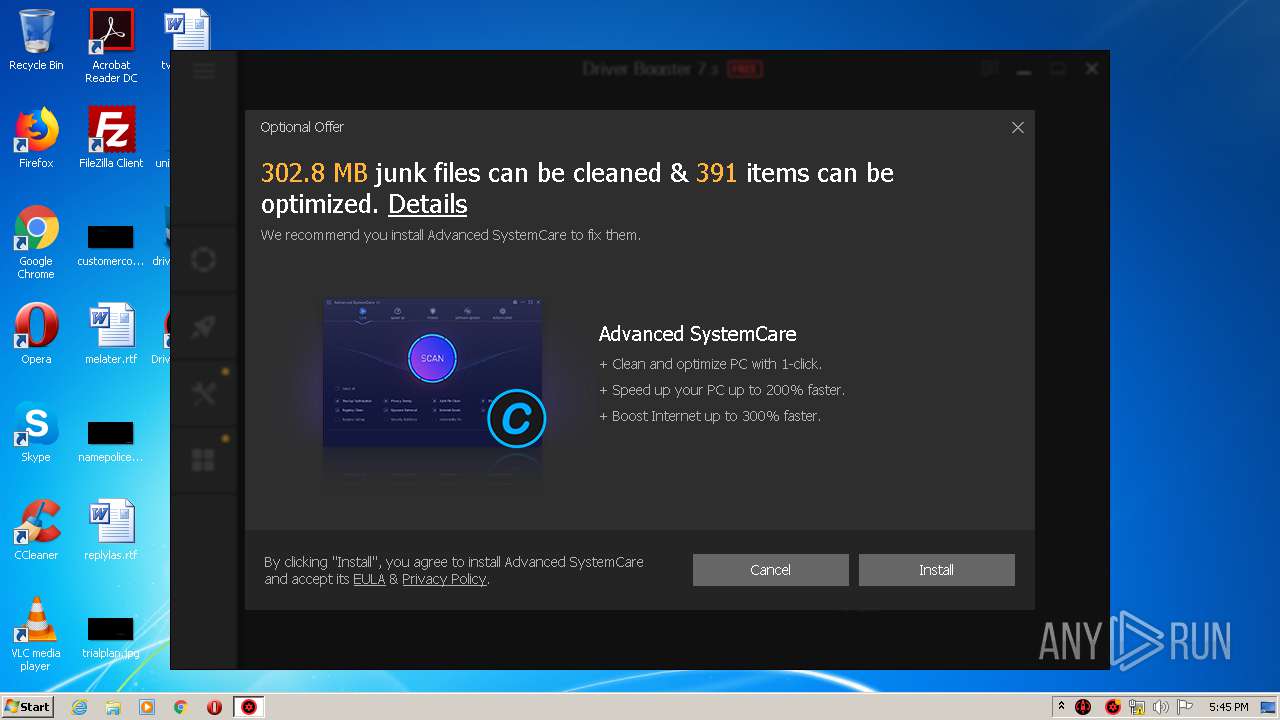Open Driver Booster tools wrench icon
The width and height of the screenshot is (1280, 720).
[203, 394]
